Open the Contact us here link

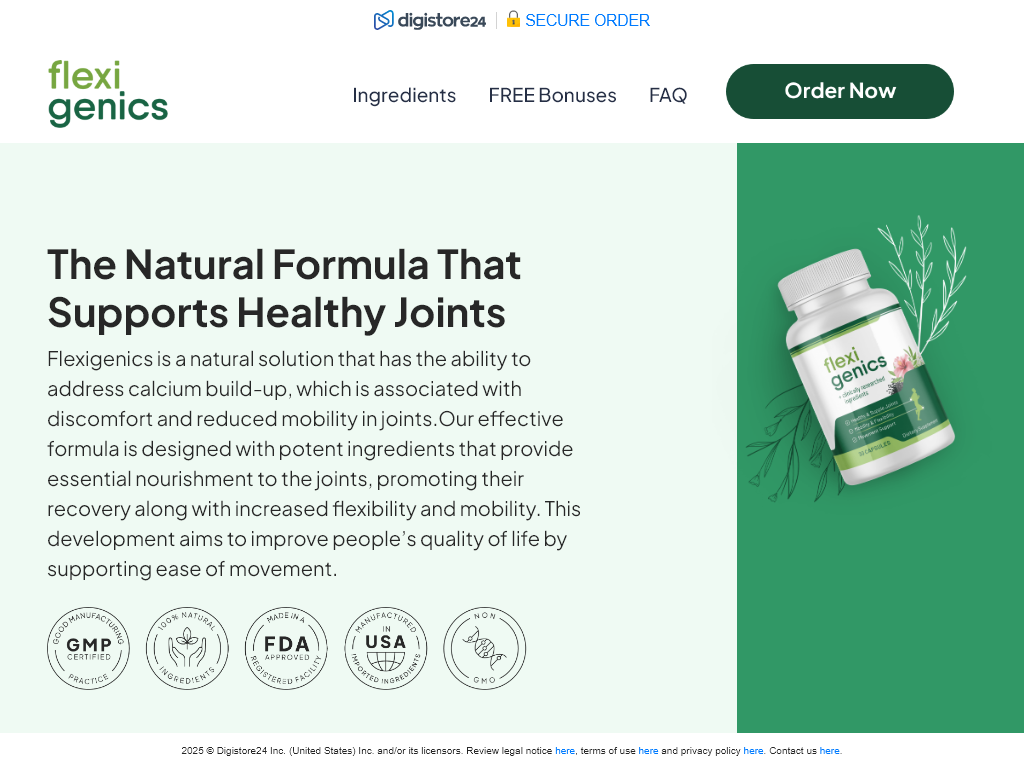829,751
